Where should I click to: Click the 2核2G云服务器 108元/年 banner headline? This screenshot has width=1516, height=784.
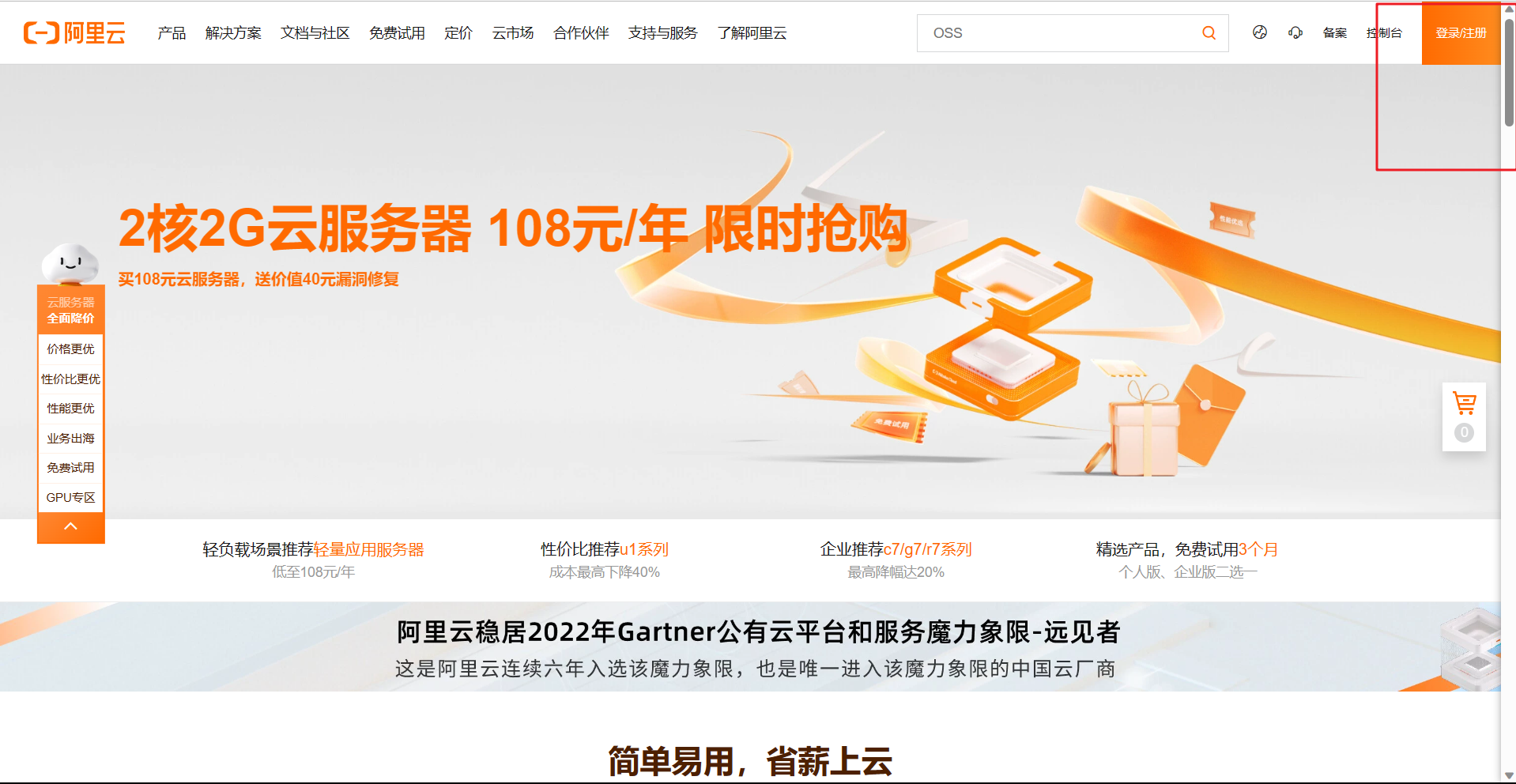(513, 228)
